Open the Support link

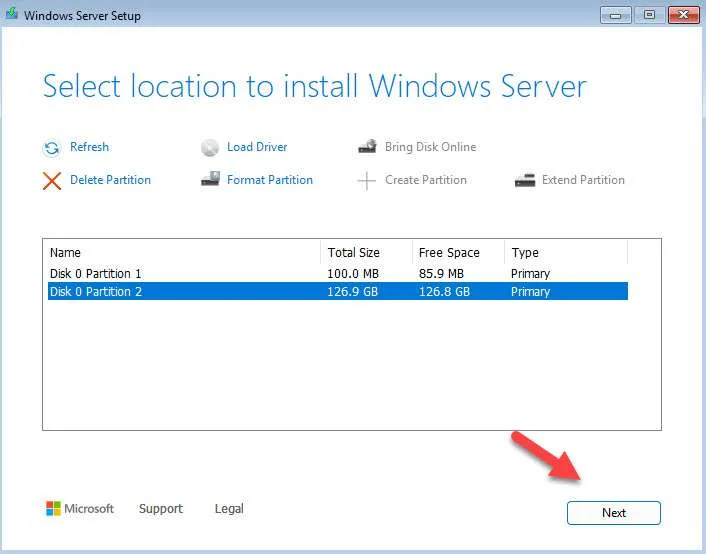pos(161,509)
